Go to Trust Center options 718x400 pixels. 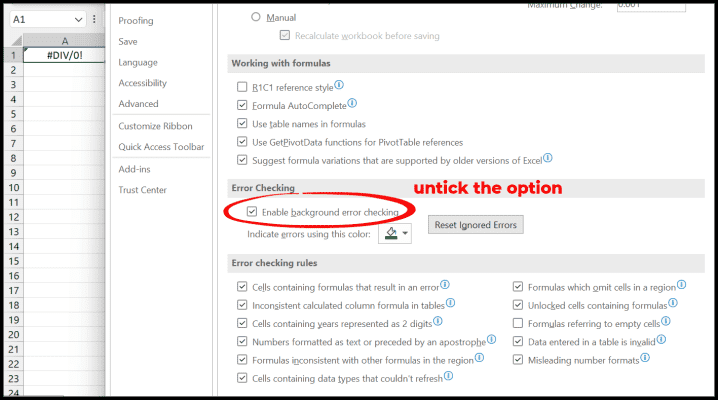144,190
